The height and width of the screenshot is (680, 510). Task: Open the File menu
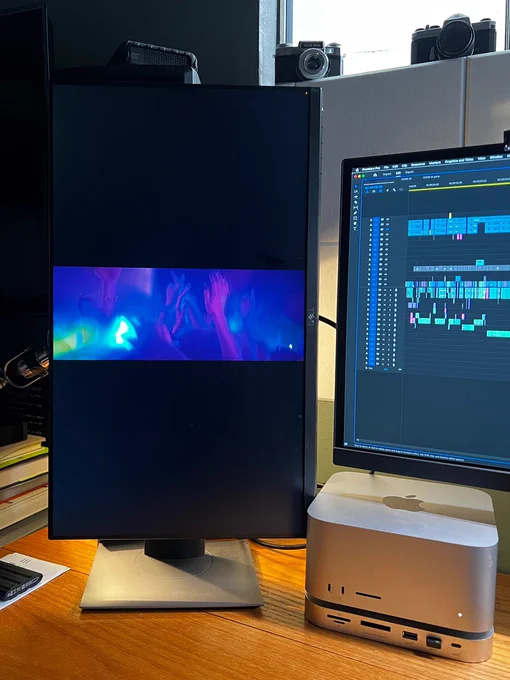[x=386, y=167]
